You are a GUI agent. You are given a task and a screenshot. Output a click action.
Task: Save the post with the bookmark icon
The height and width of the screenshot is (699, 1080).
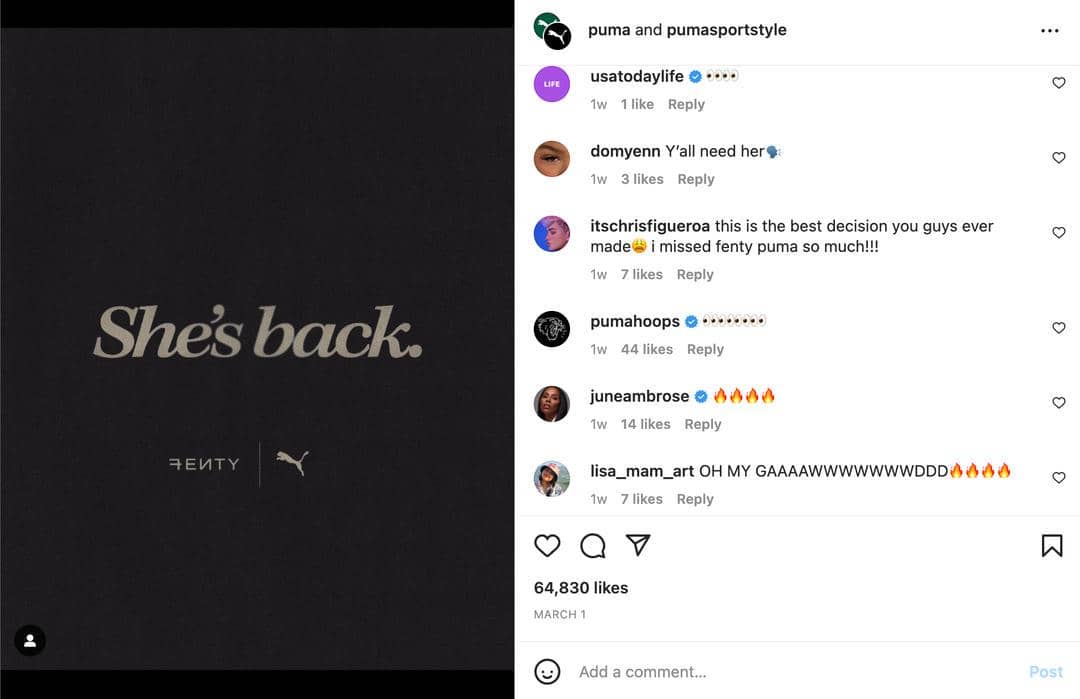tap(1052, 545)
